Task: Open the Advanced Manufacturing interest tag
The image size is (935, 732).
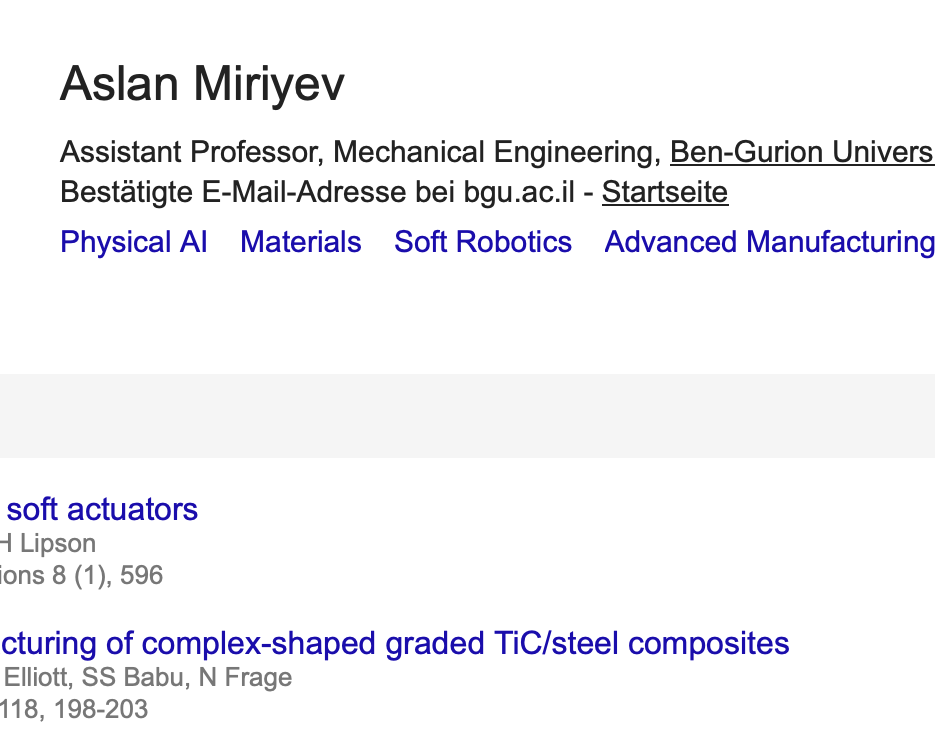Action: [769, 242]
